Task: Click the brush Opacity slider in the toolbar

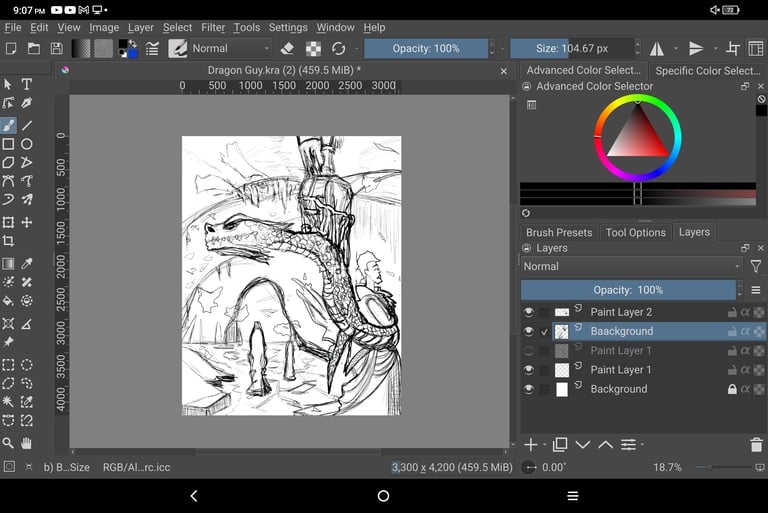Action: click(x=425, y=48)
